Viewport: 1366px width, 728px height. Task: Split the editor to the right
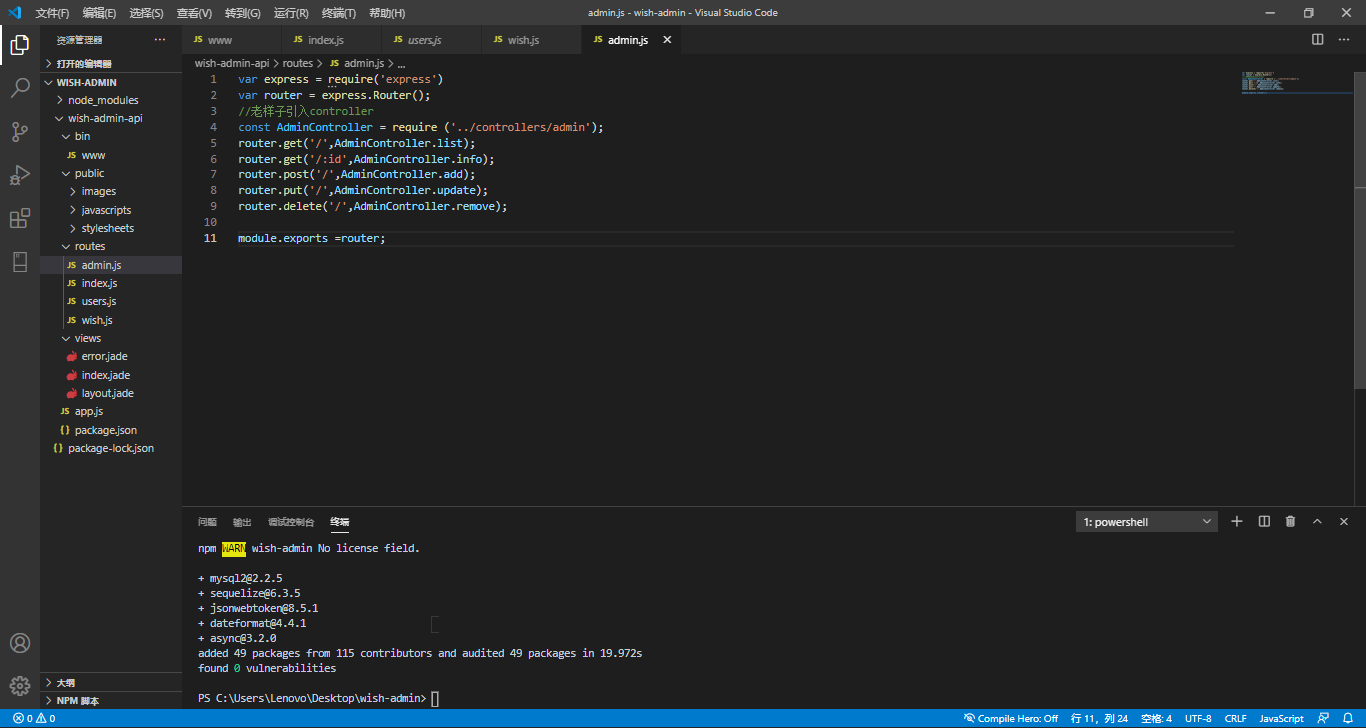1318,40
